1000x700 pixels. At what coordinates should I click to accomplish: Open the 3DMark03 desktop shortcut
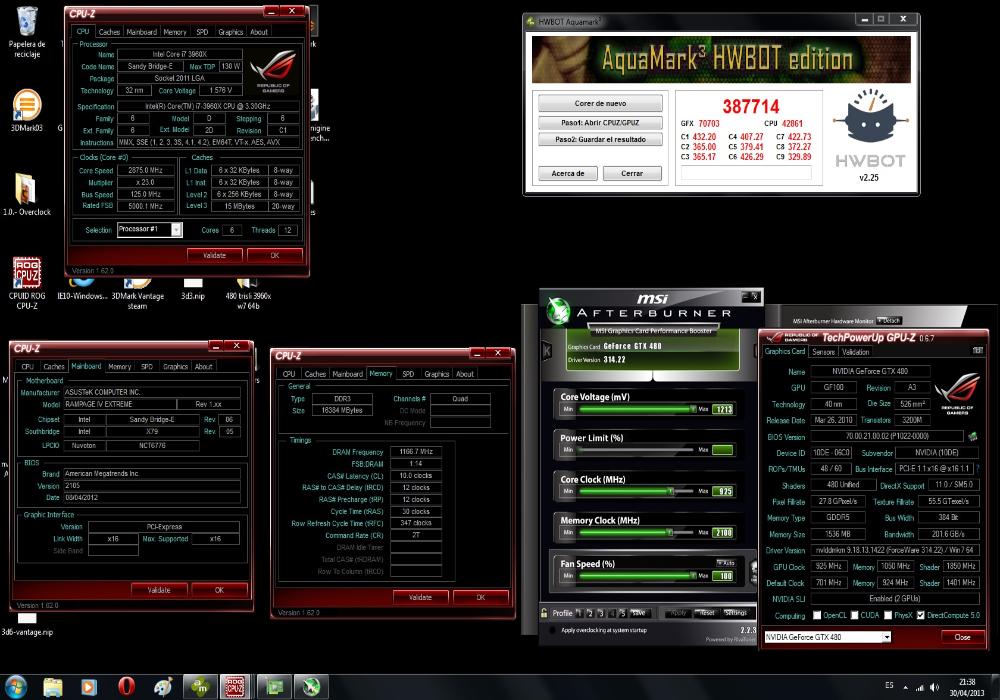[x=27, y=110]
